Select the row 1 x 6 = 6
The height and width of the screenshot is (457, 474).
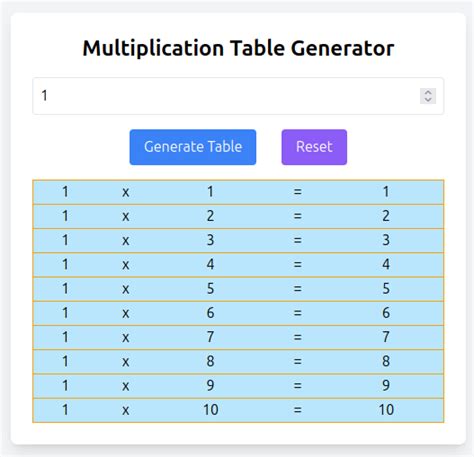click(x=238, y=313)
